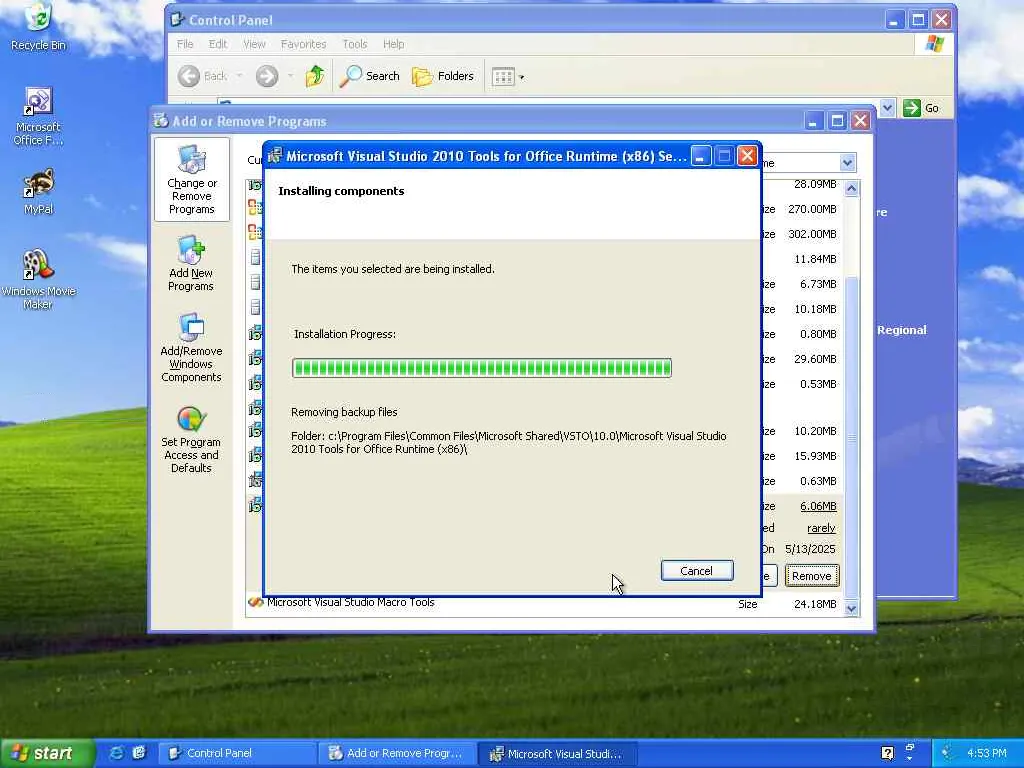
Task: Open Set Program Access and Defaults
Action: click(191, 439)
